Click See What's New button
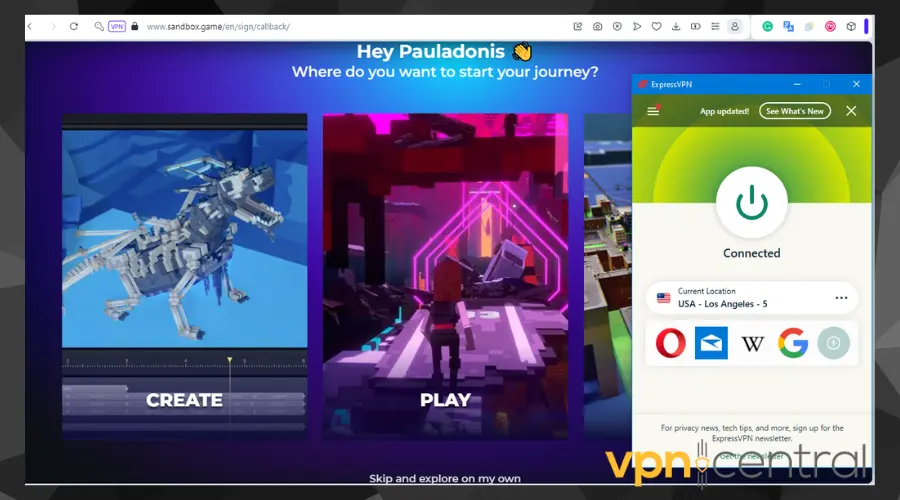Viewport: 900px width, 500px height. 795,111
